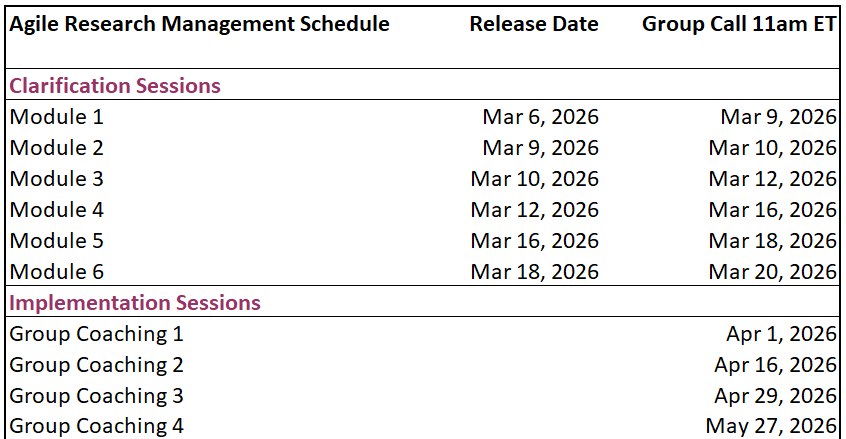Image resolution: width=846 pixels, height=439 pixels.
Task: Select the Implementation Sessions section heading
Action: pos(135,302)
